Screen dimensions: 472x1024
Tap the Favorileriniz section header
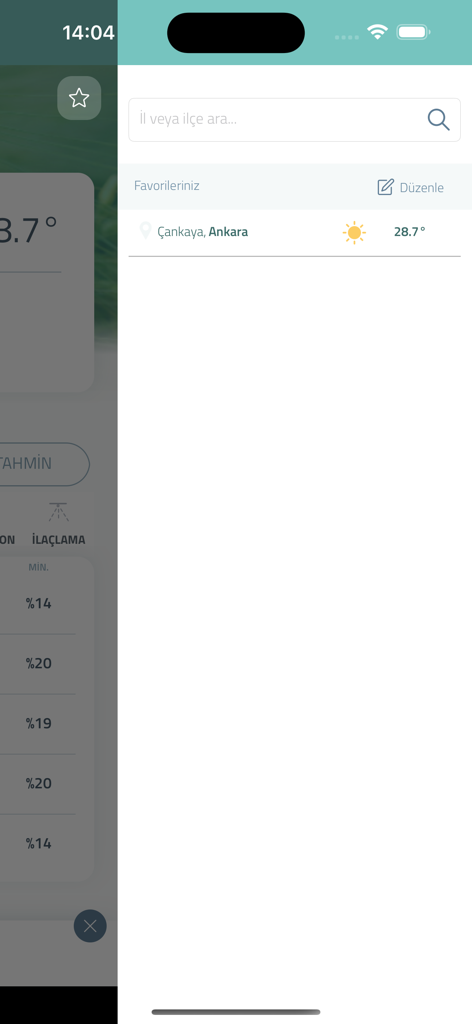point(166,185)
